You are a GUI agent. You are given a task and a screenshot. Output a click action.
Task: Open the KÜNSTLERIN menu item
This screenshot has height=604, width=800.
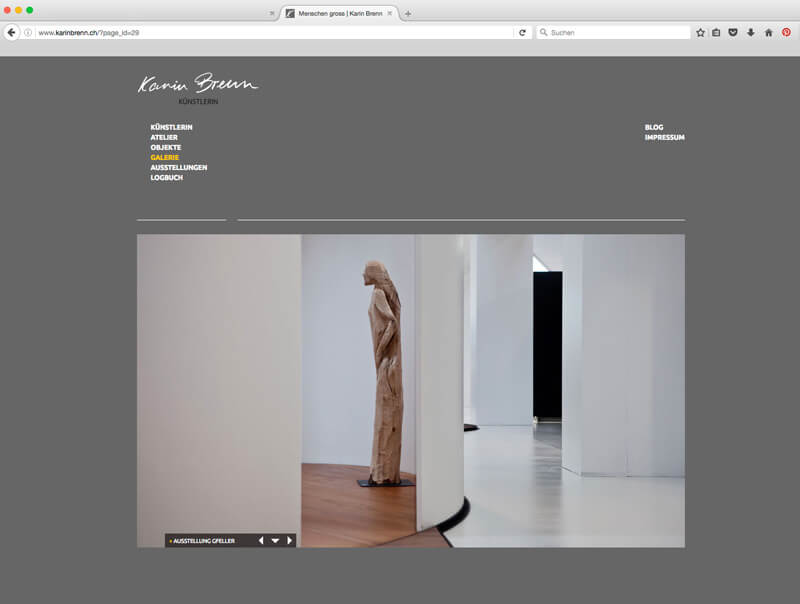[171, 127]
